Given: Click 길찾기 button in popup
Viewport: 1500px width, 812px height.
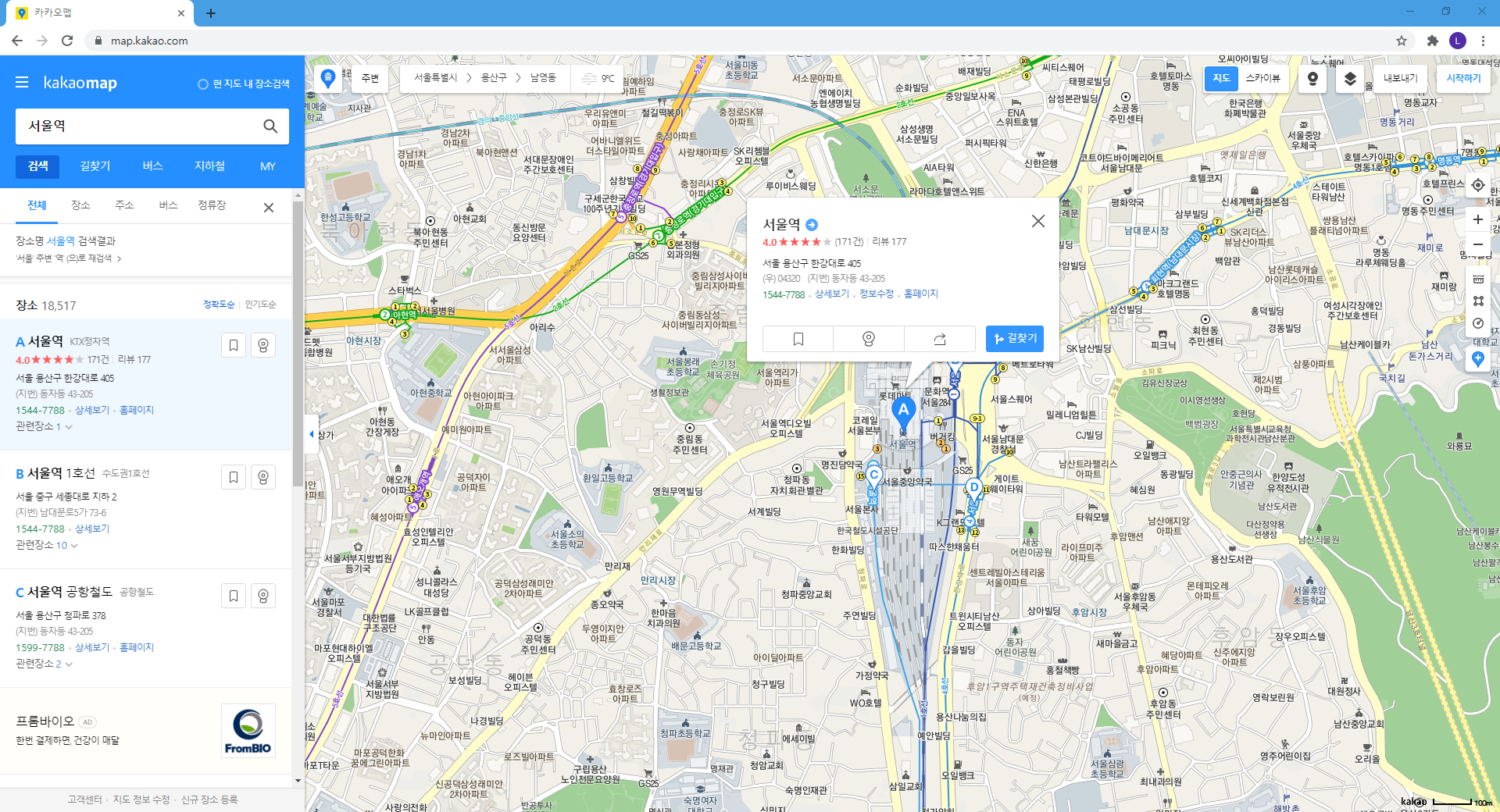Looking at the screenshot, I should (1014, 339).
